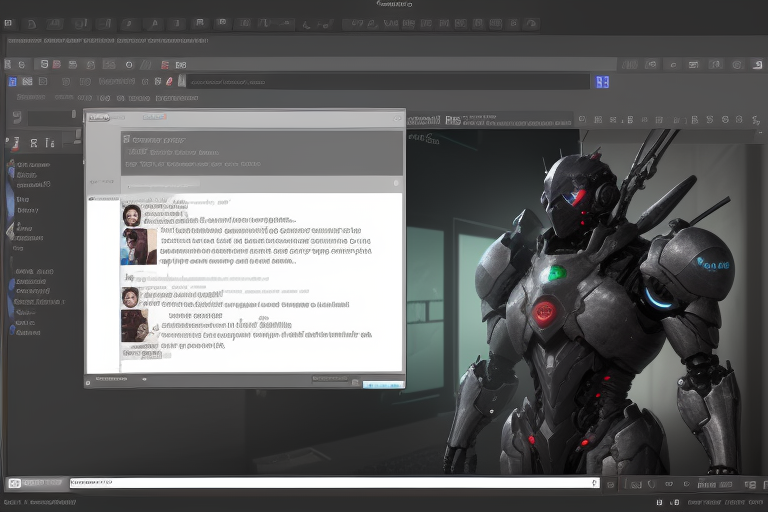
Task: Click the gray button left of the dialog's blue button
Action: pos(332,380)
